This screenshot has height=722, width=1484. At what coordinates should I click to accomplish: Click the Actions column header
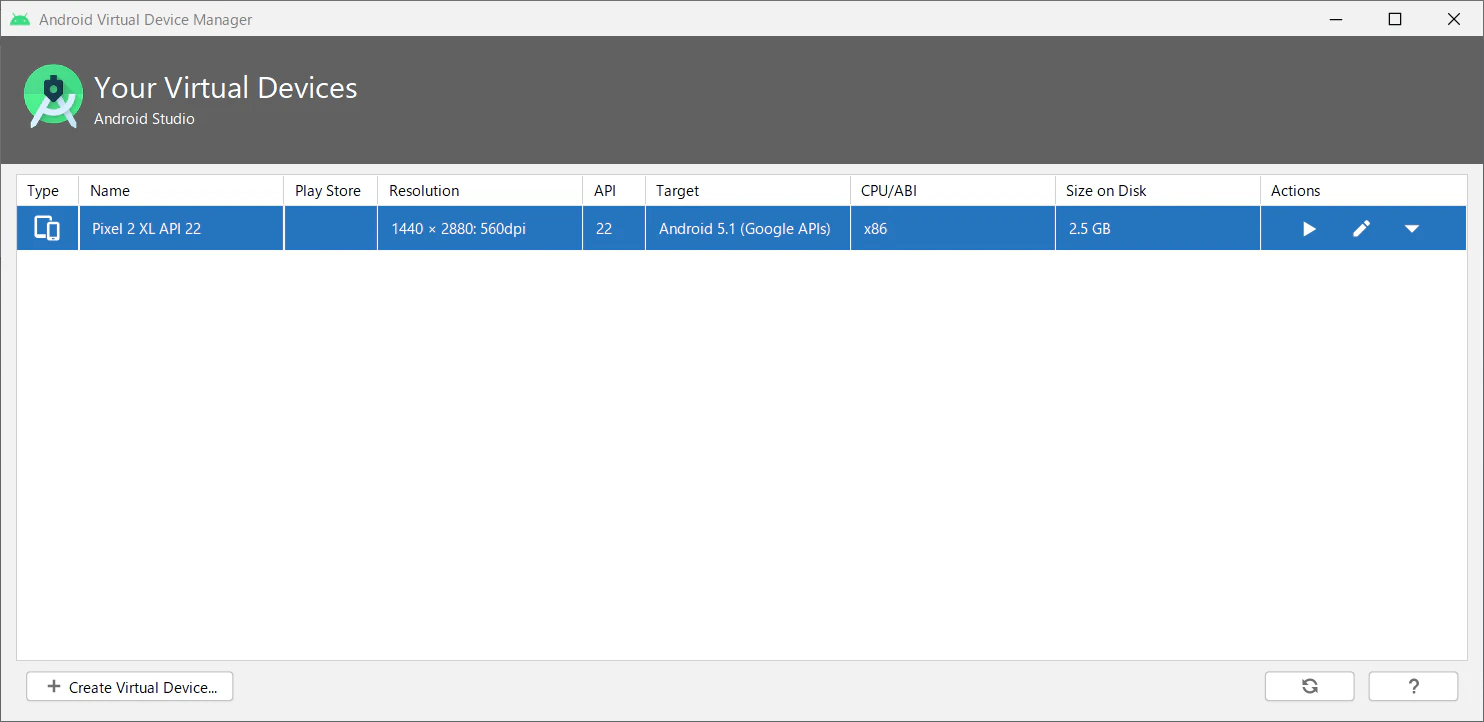coord(1363,191)
